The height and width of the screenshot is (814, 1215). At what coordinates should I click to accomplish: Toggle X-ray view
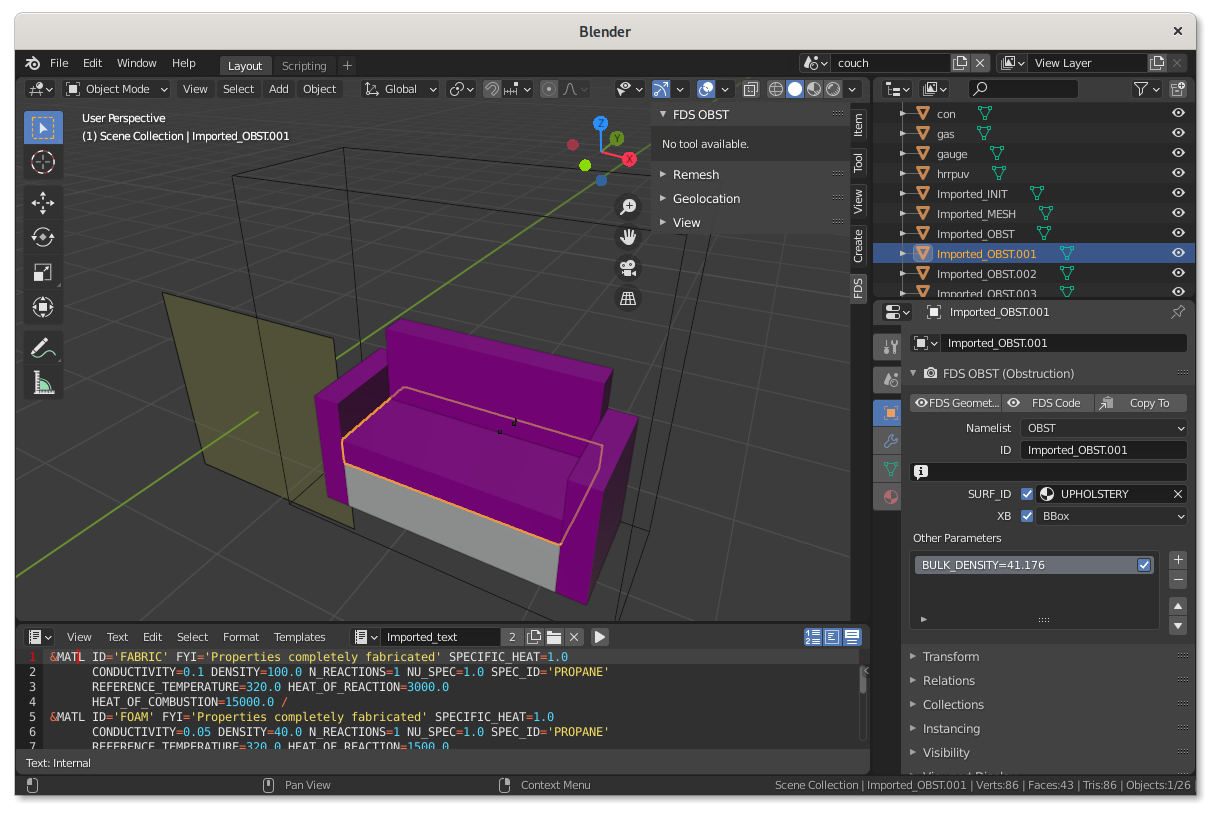[x=751, y=89]
